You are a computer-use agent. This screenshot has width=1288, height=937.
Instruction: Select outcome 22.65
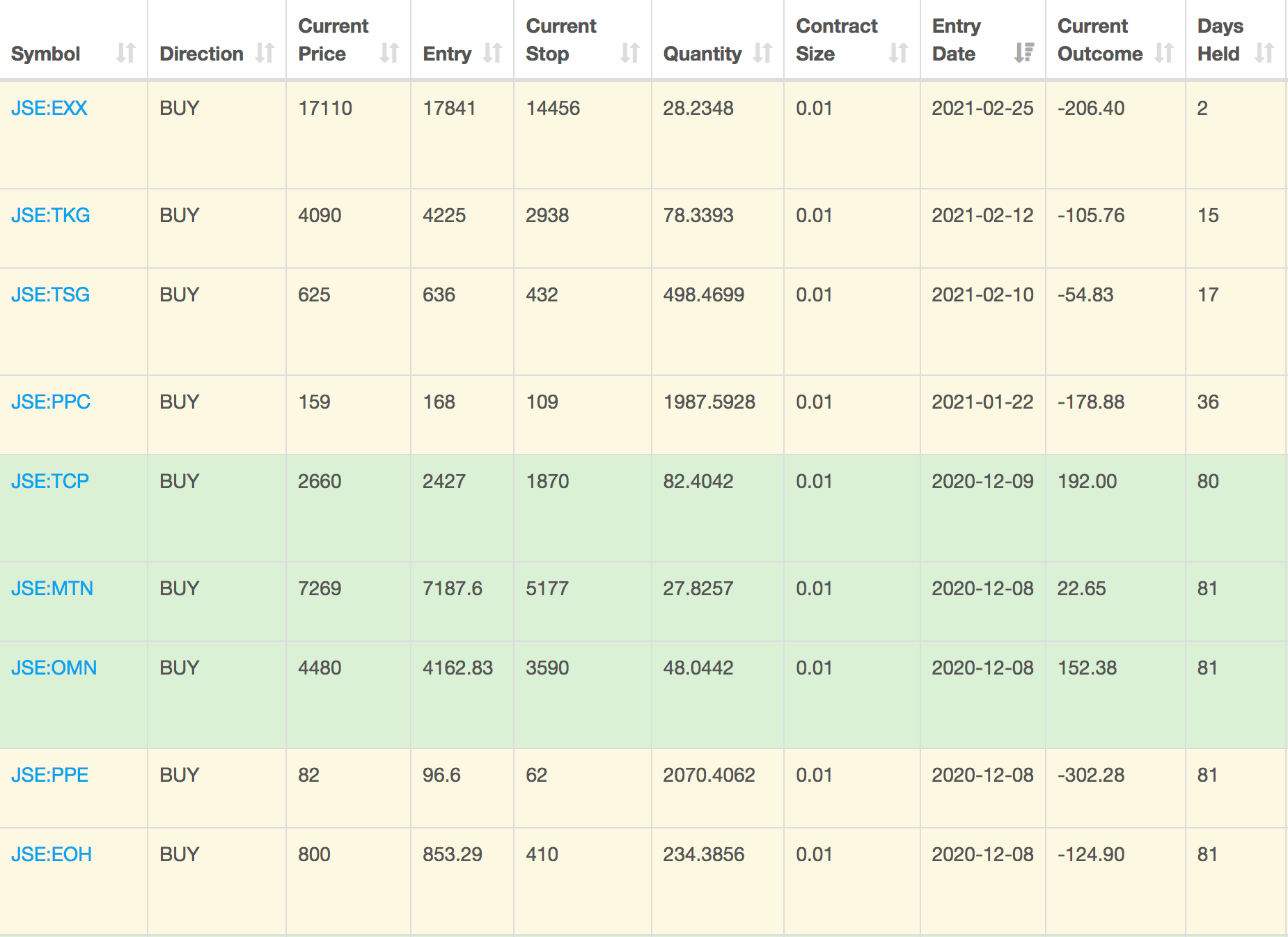1081,588
